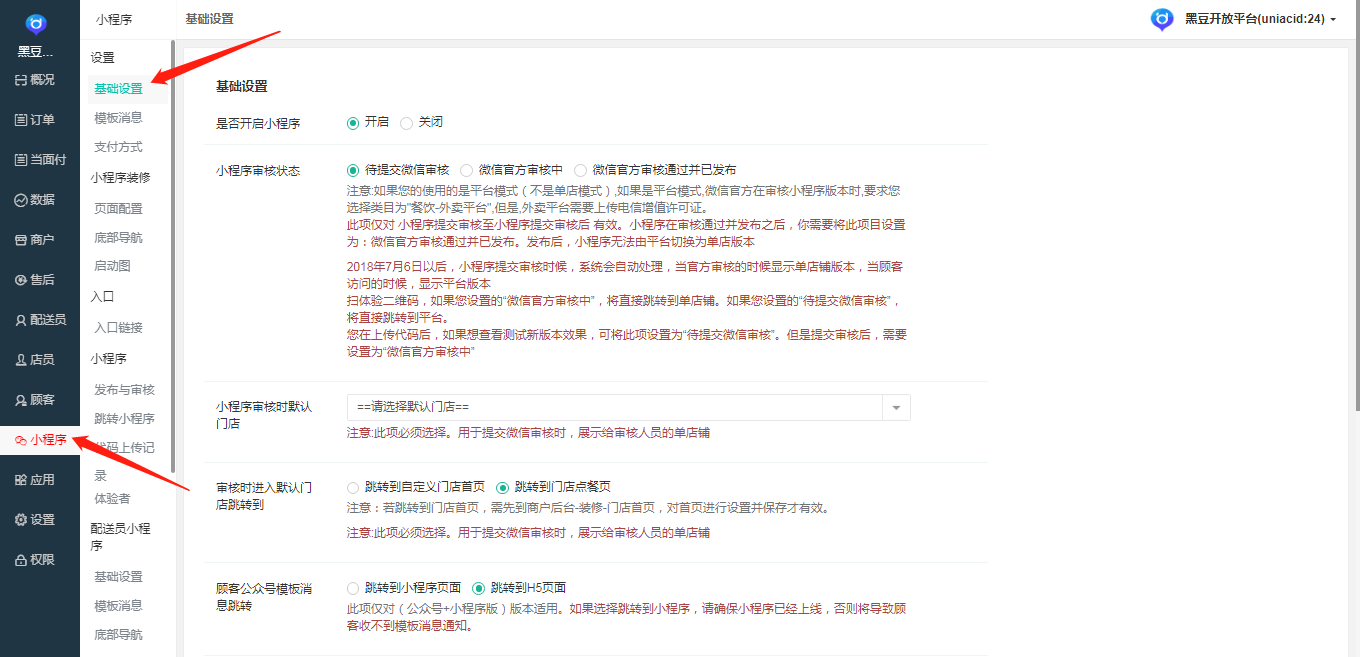Click the 小程序装修 section heading

120,178
